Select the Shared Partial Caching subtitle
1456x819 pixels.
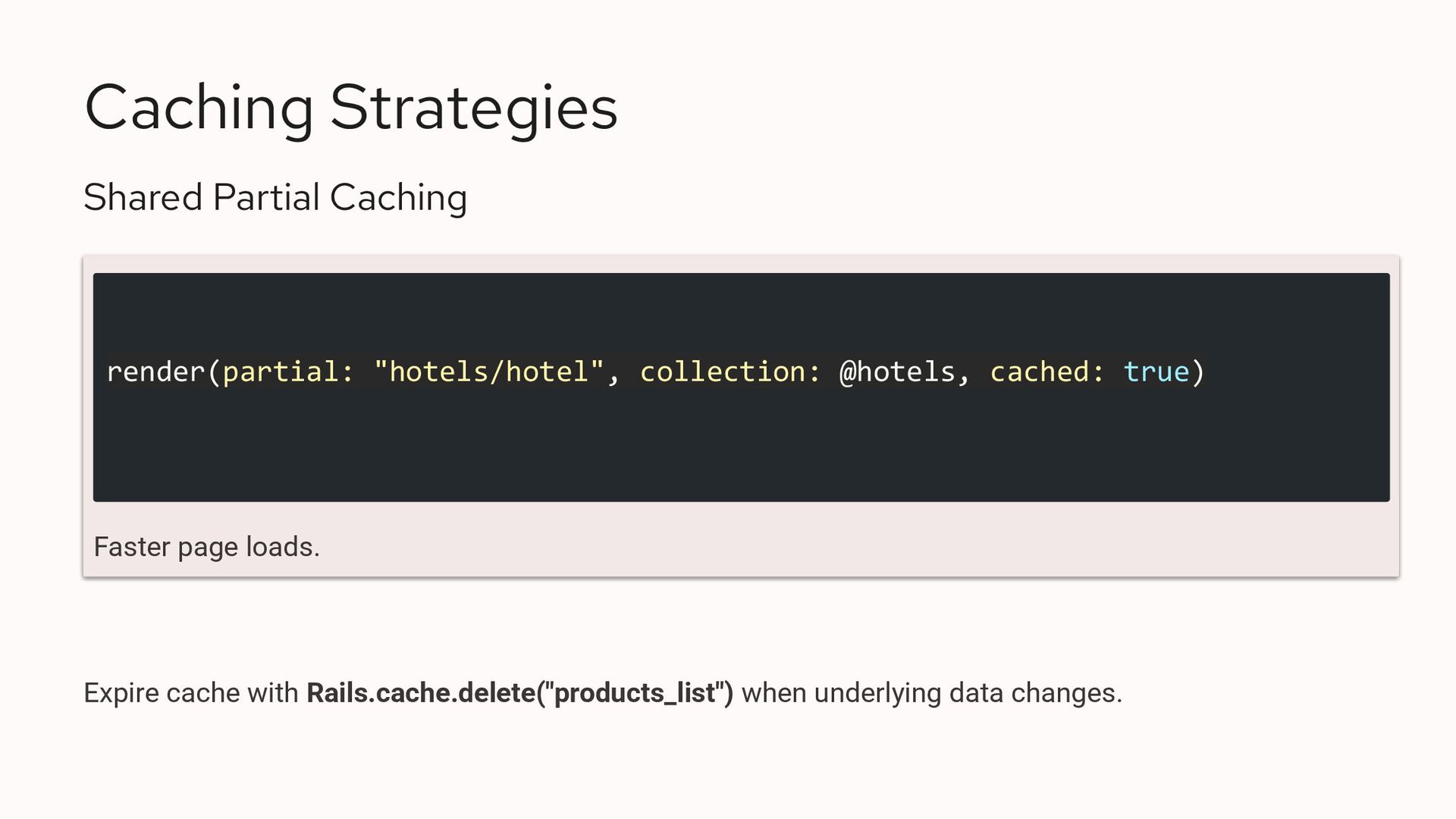pos(275,198)
